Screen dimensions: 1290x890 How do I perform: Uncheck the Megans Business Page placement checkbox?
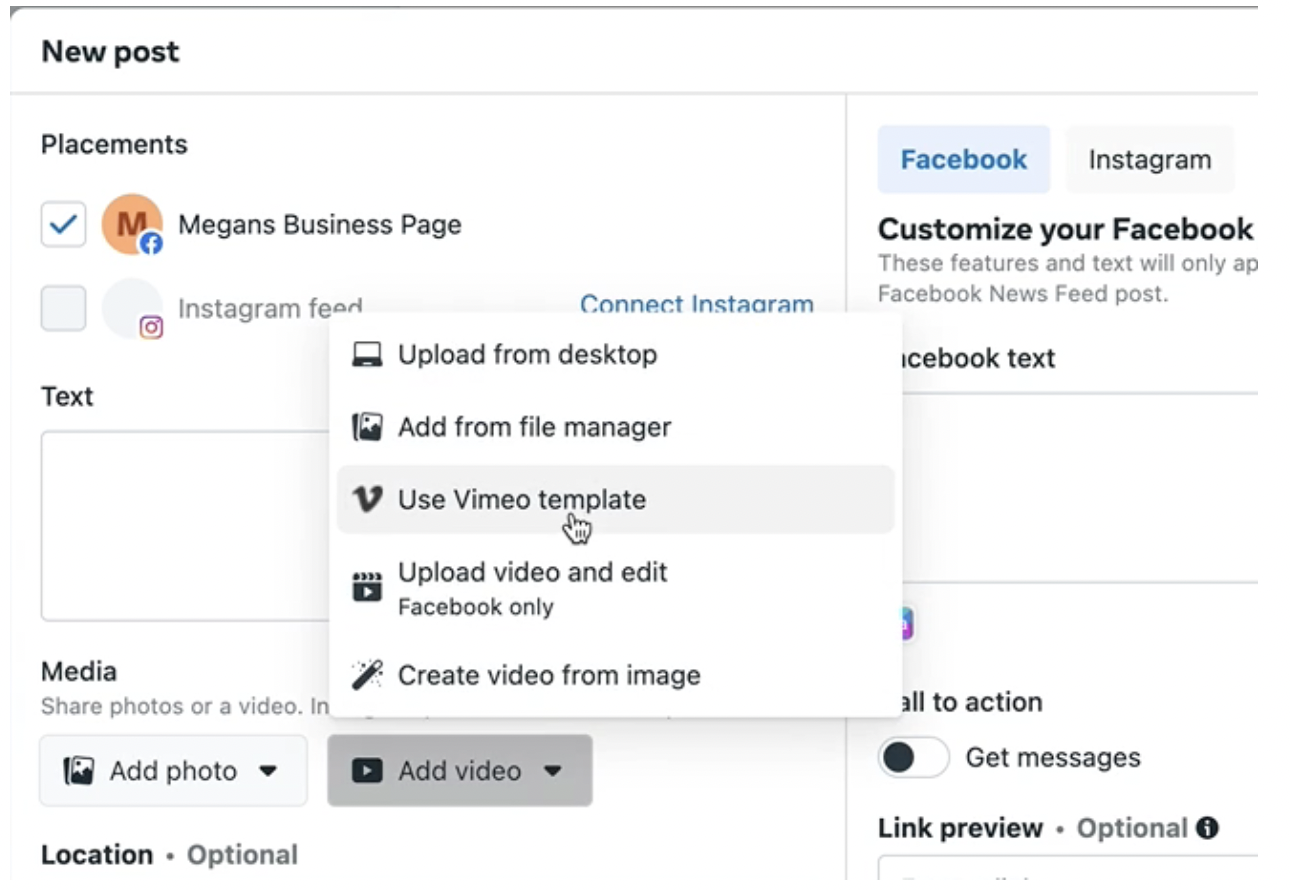coord(63,224)
